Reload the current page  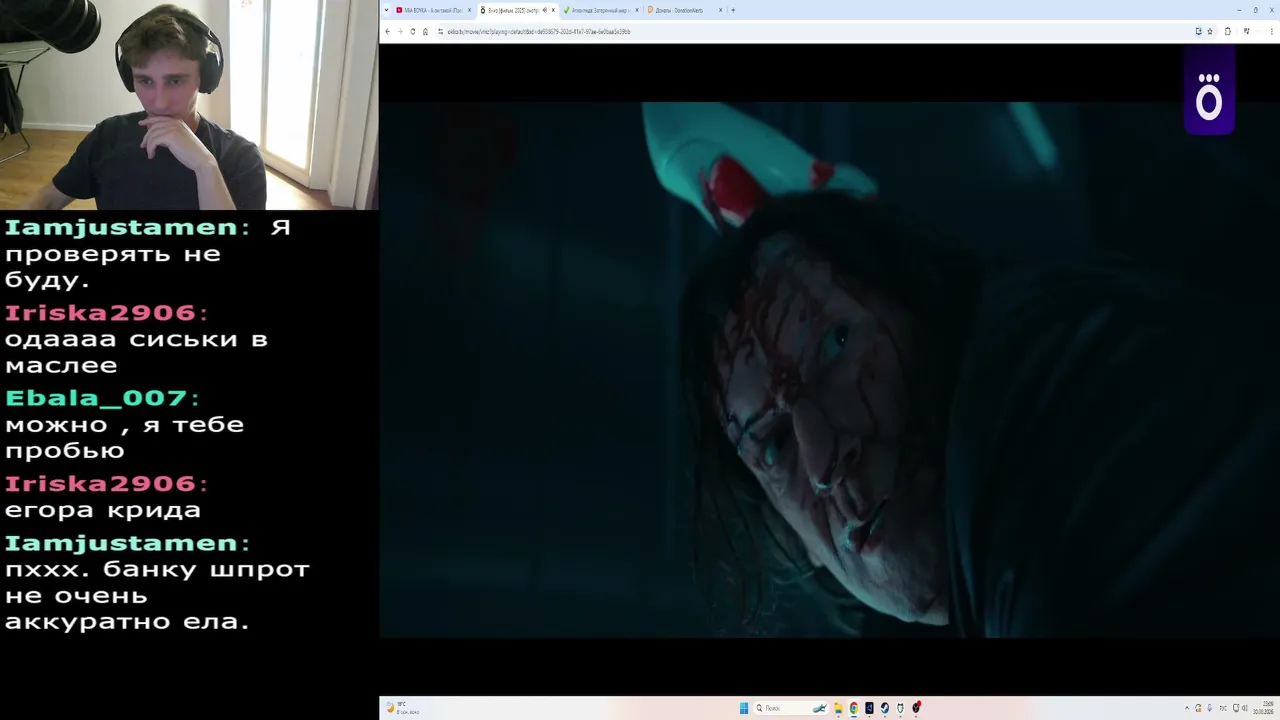pyautogui.click(x=413, y=31)
